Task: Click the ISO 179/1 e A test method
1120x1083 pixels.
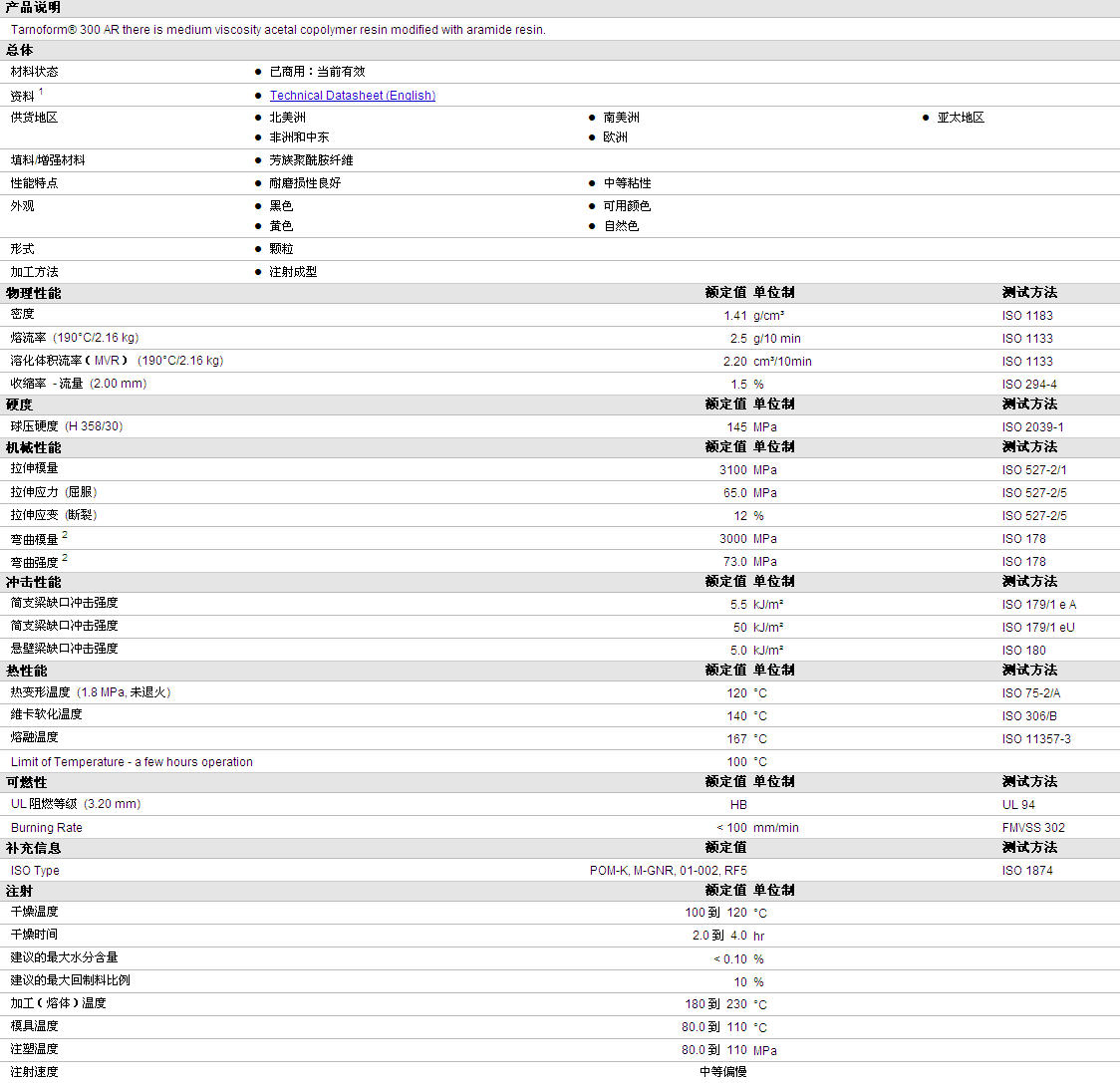Action: [1039, 605]
